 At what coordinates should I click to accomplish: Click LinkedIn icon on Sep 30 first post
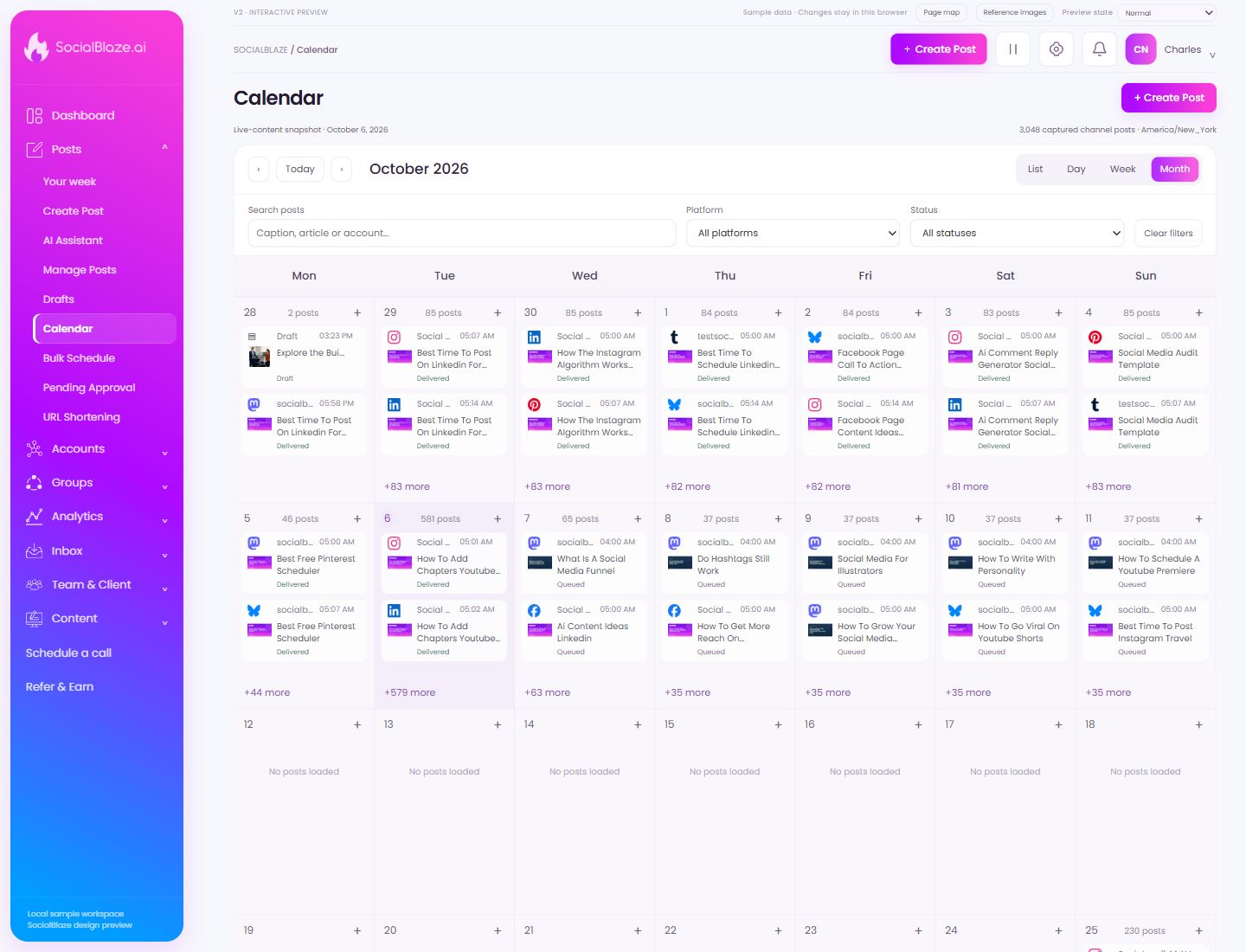click(x=534, y=338)
